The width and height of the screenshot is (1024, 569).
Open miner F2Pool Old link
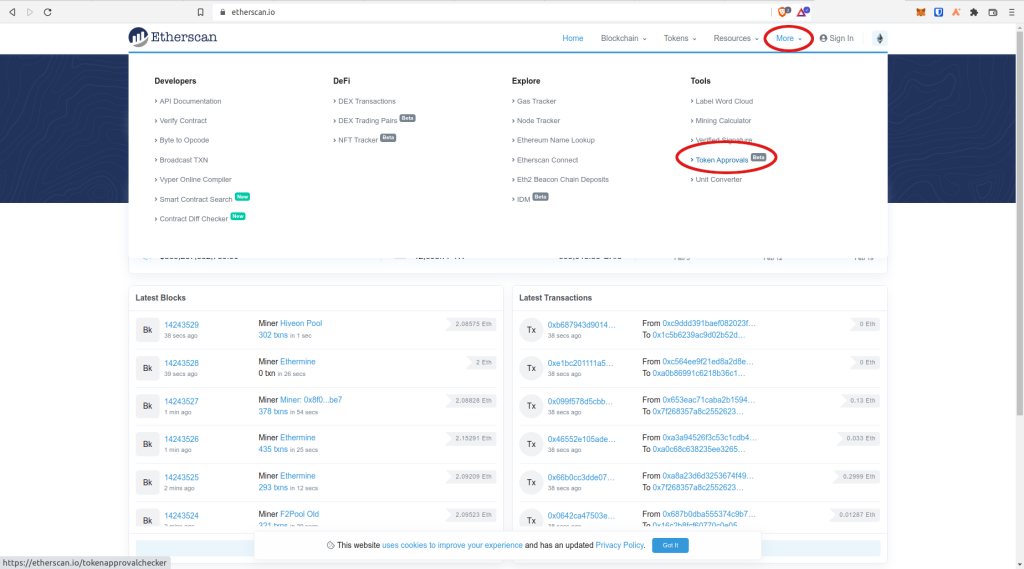[299, 514]
